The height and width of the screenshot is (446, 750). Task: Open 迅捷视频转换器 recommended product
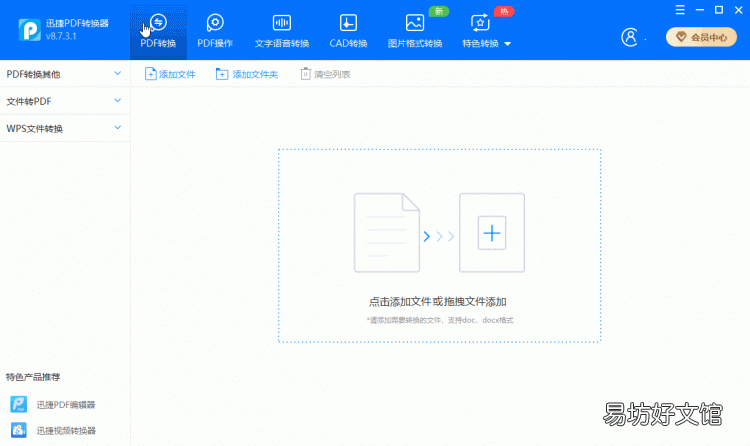point(53,430)
